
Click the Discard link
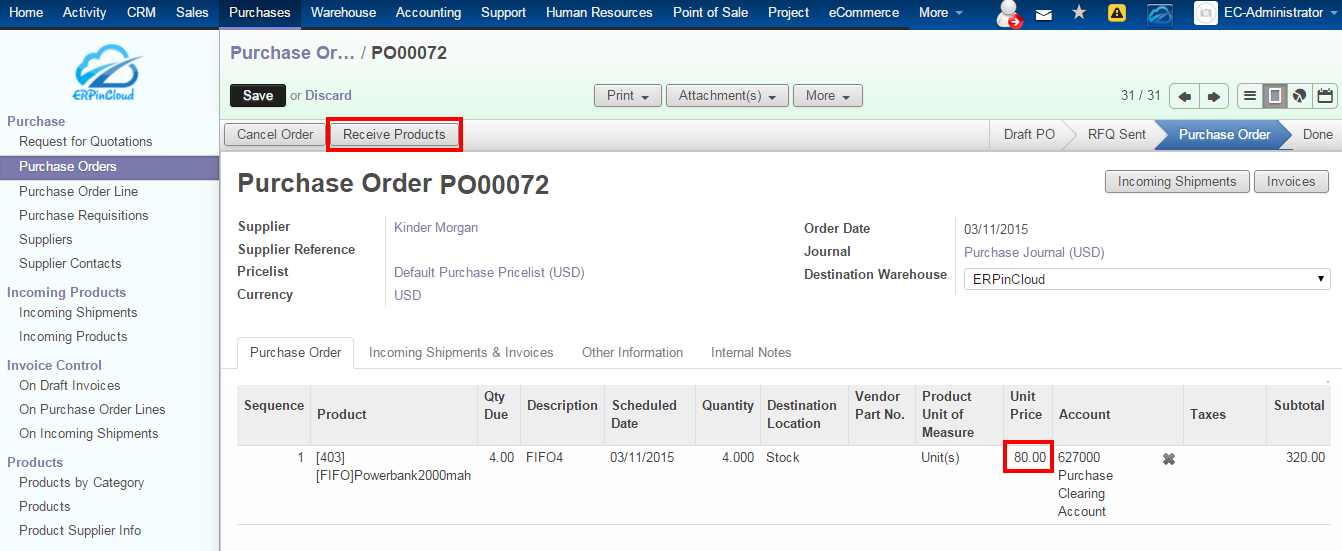328,95
